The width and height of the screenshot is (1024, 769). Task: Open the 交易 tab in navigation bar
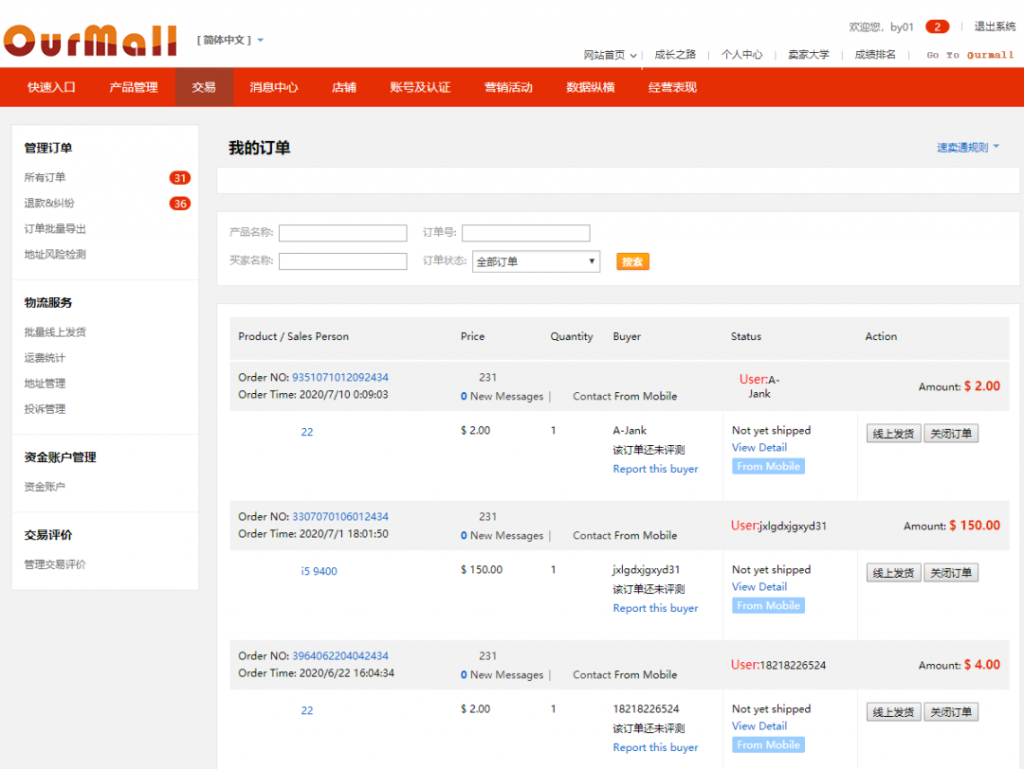point(204,87)
